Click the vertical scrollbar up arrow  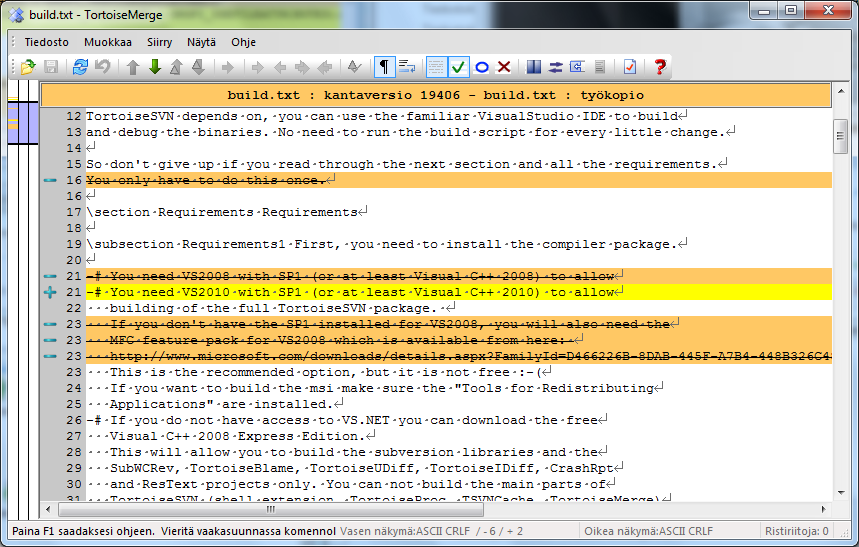841,90
